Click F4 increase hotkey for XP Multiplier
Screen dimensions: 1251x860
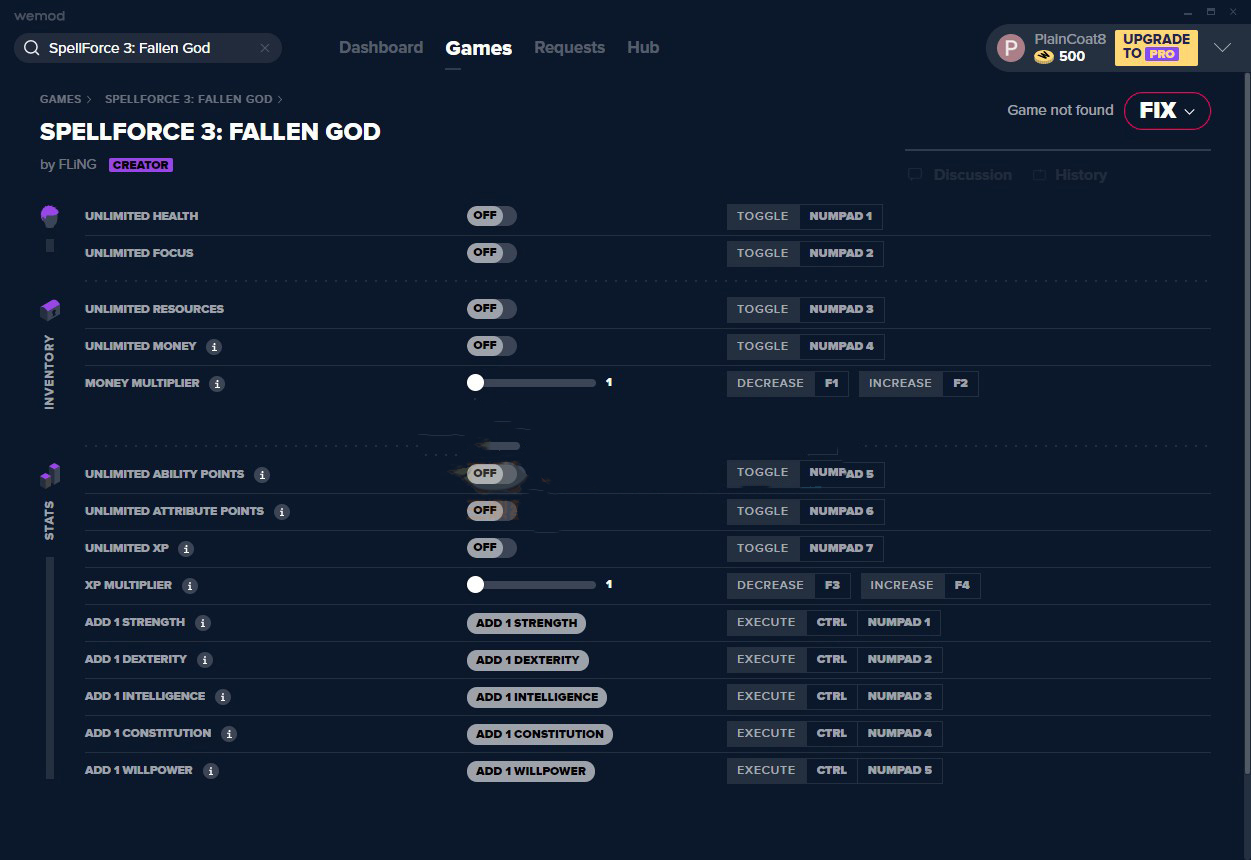962,585
